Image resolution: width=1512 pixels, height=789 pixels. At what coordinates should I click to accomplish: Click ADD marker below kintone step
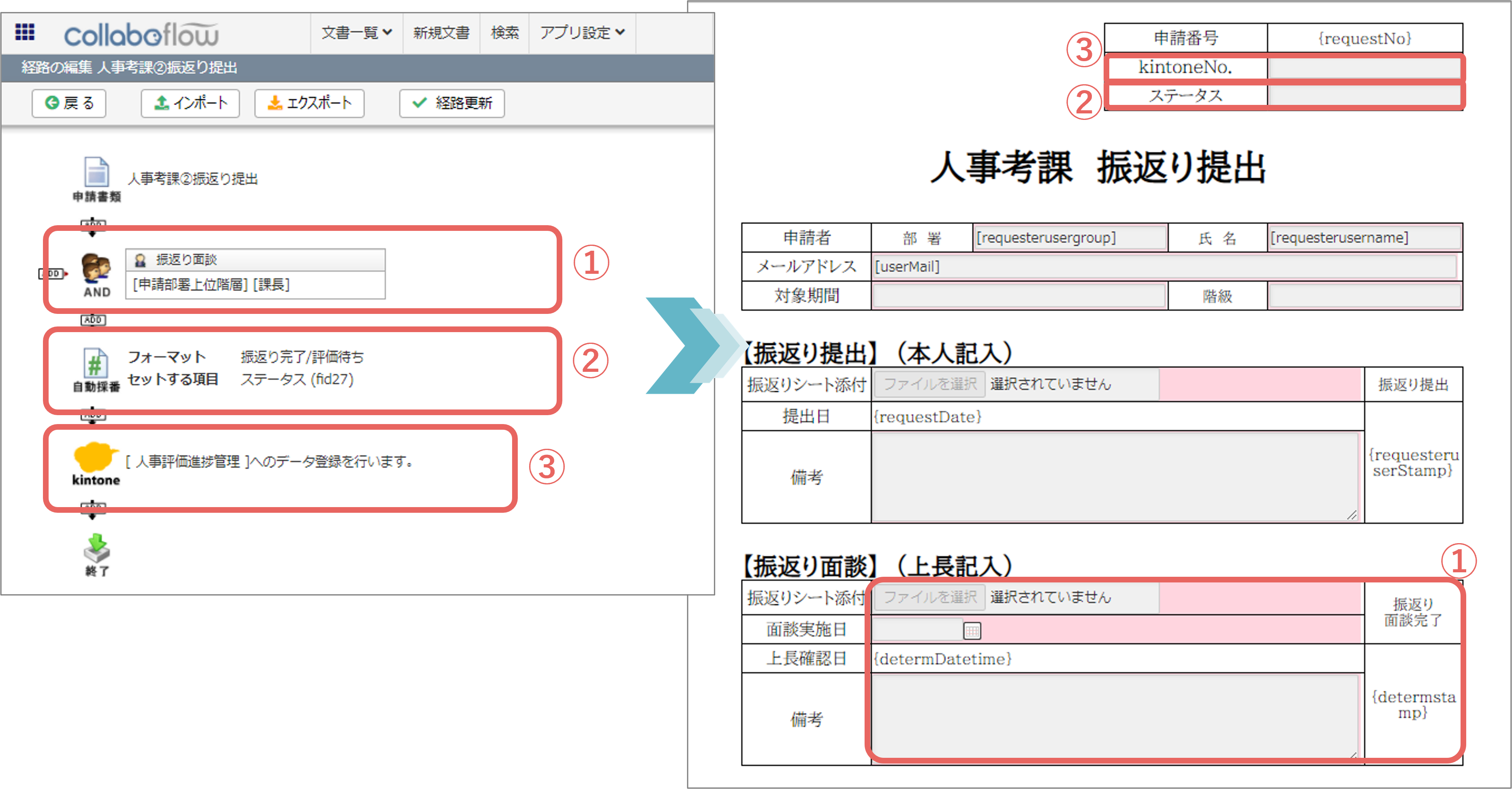point(93,509)
